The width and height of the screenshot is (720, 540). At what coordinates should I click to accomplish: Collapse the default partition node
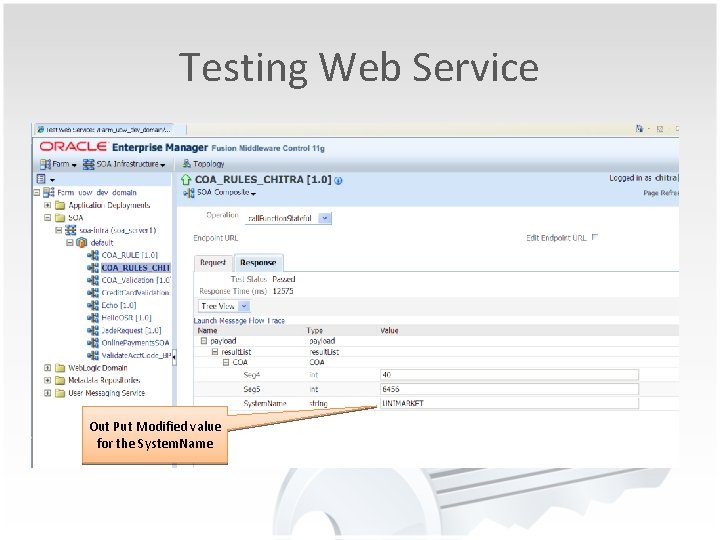[69, 242]
